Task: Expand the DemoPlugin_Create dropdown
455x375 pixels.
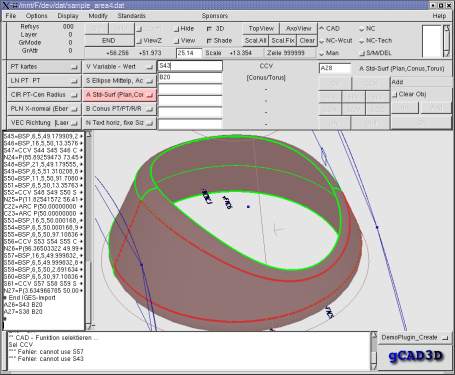Action: click(445, 338)
